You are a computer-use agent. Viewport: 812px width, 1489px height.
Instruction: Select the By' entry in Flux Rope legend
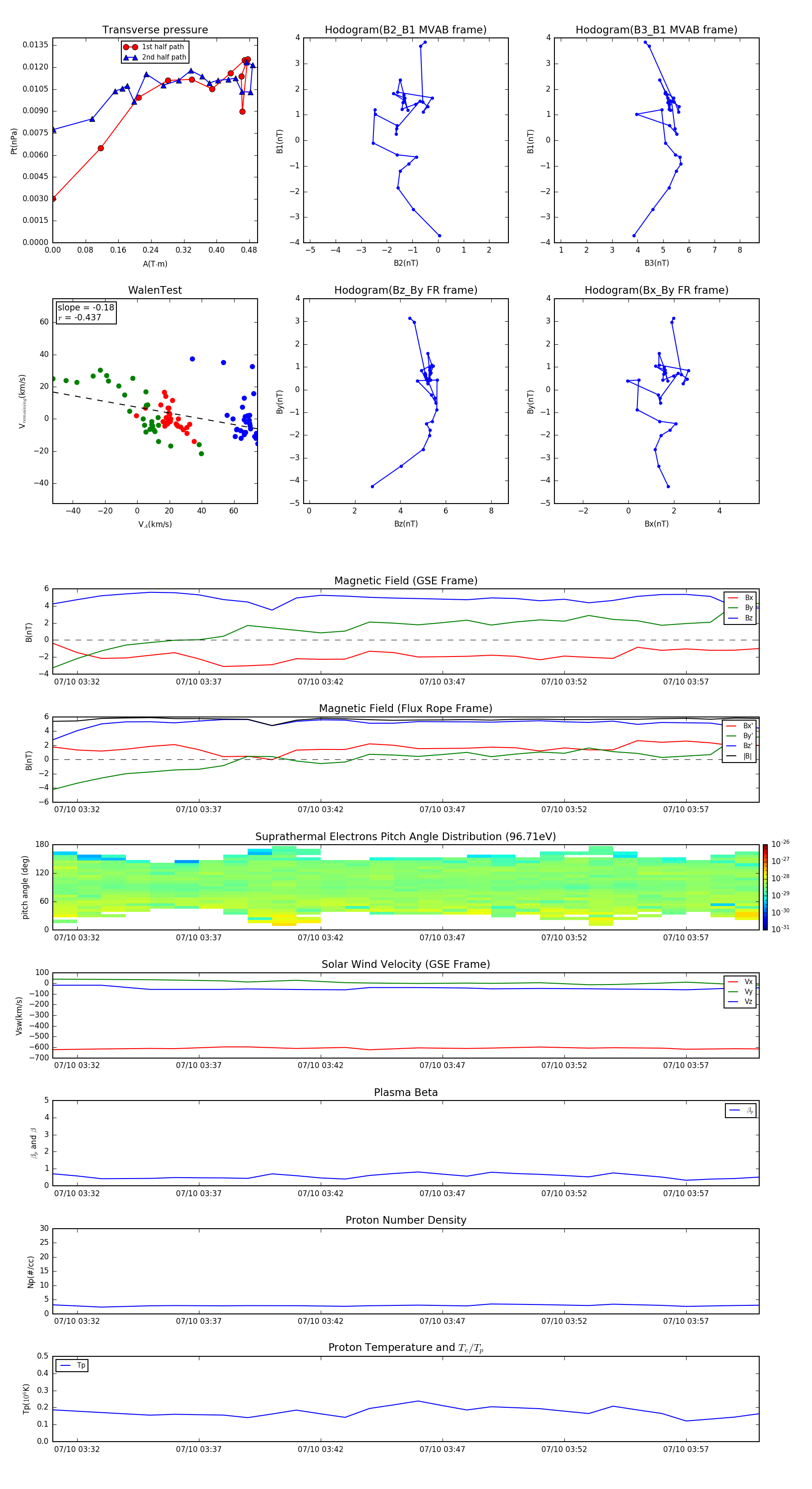click(x=740, y=736)
